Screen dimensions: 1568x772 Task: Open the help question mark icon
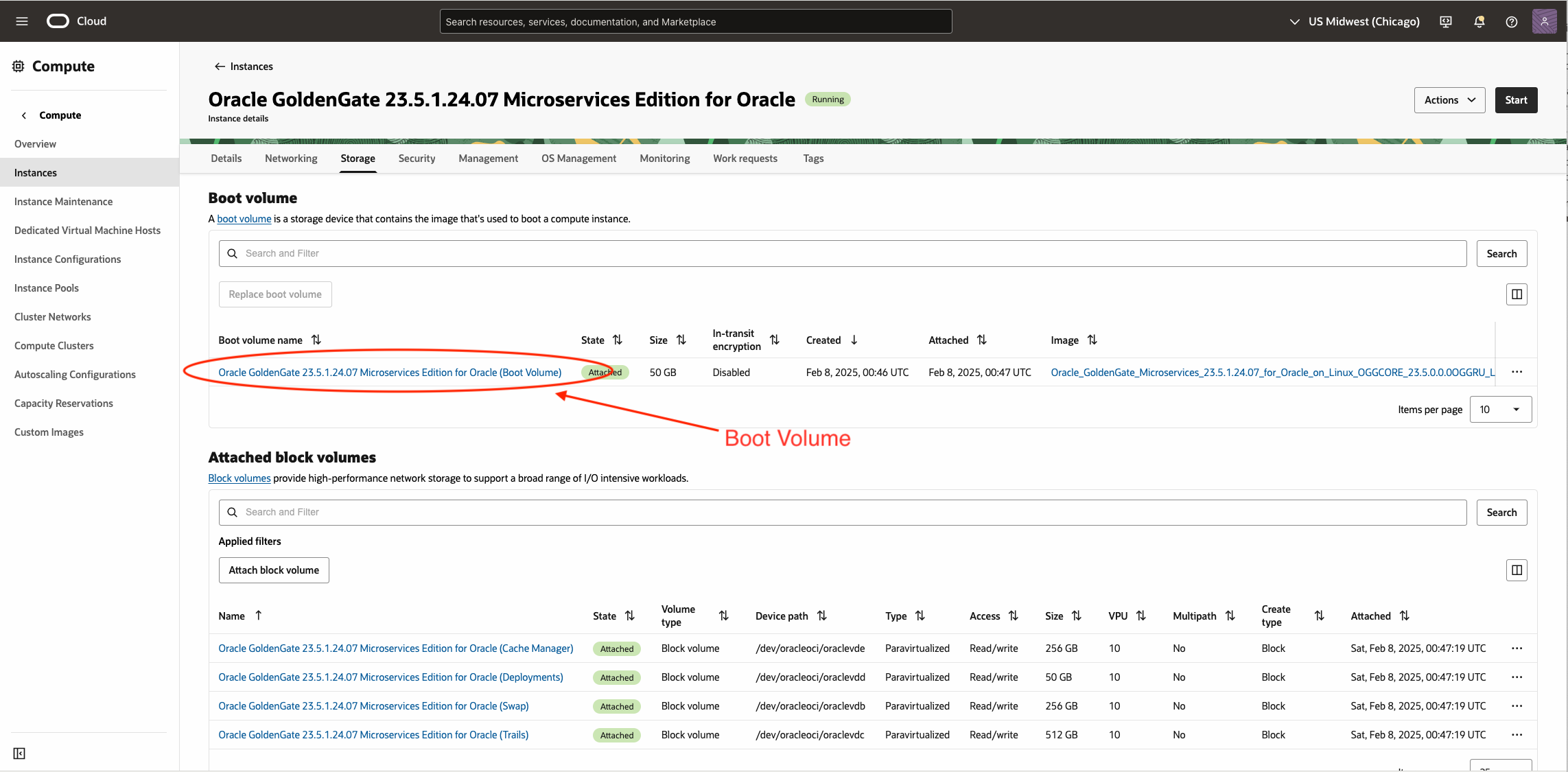1512,21
